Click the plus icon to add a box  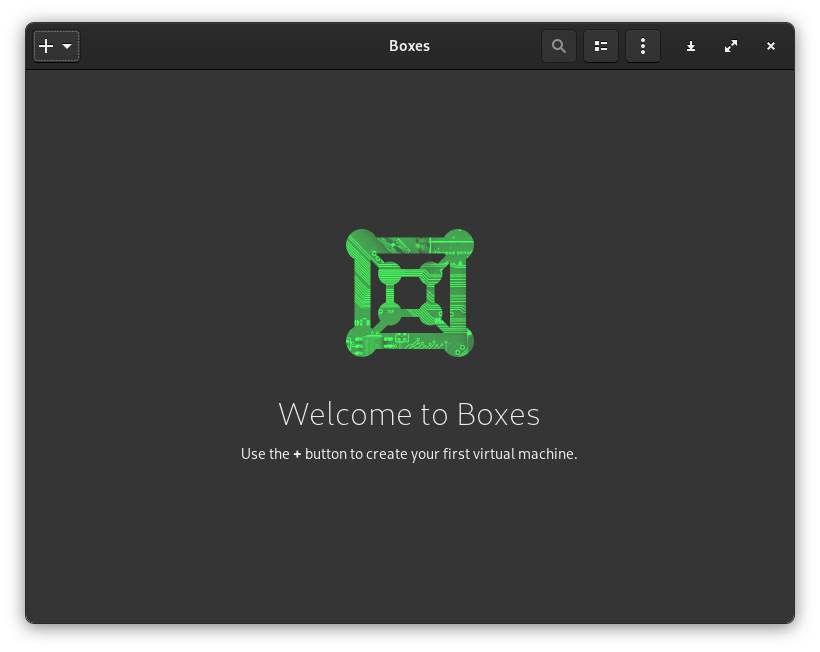[x=46, y=46]
